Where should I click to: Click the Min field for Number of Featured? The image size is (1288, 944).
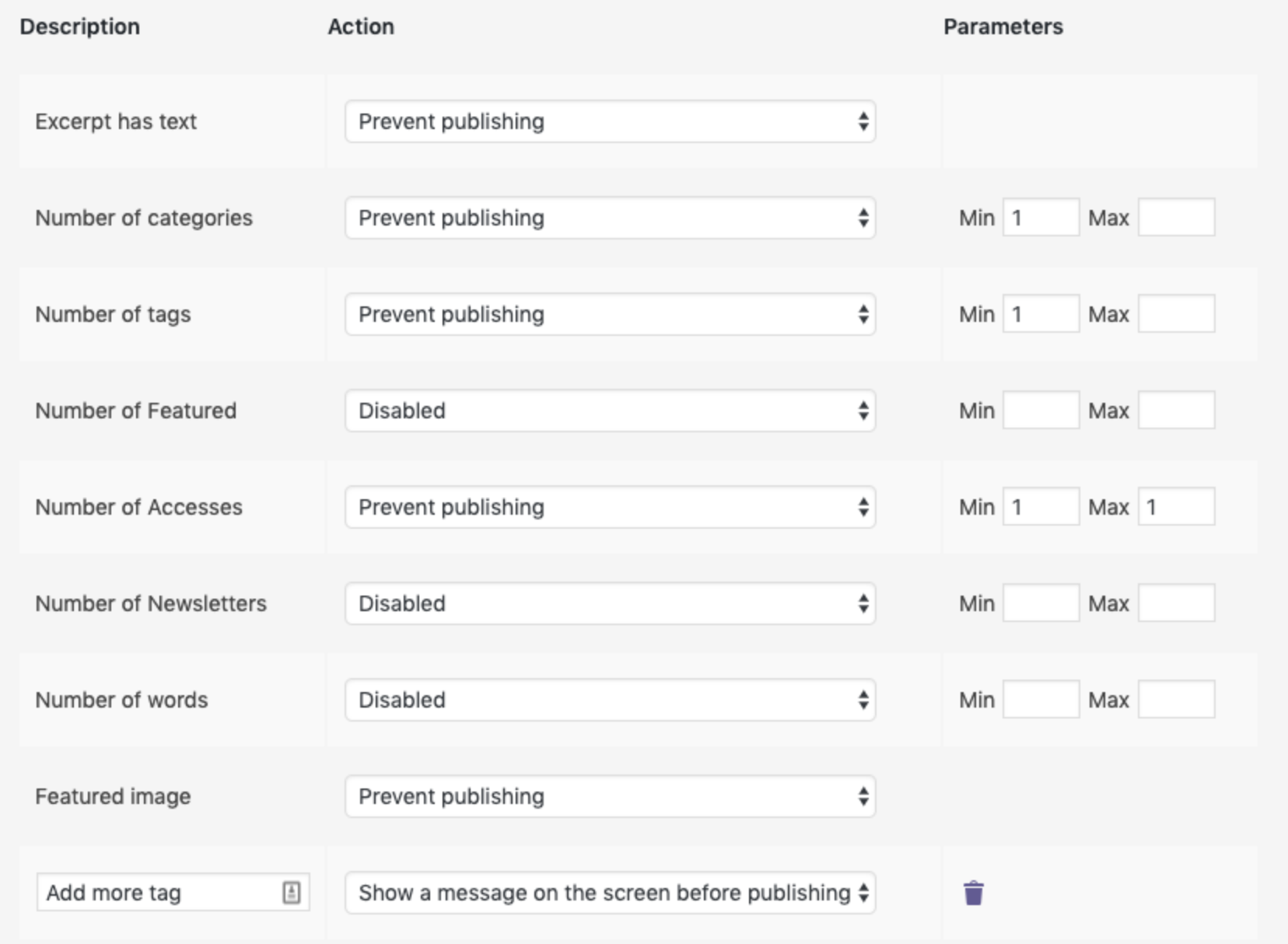pos(1041,411)
